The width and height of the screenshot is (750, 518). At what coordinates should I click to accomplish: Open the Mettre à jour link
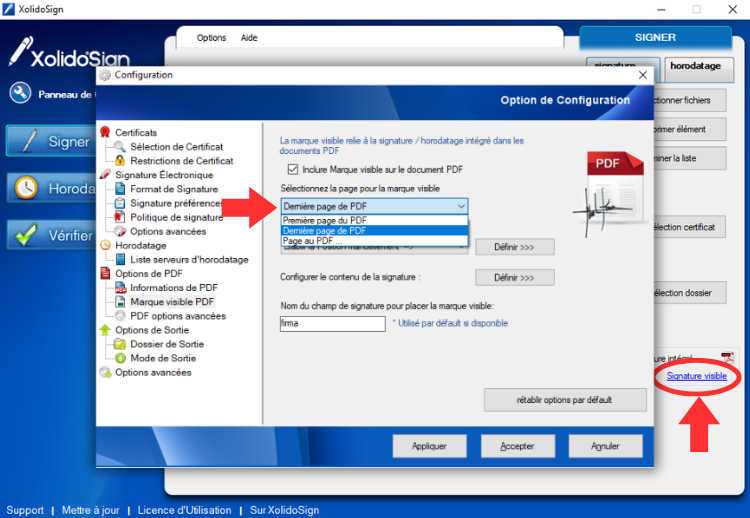(x=90, y=510)
